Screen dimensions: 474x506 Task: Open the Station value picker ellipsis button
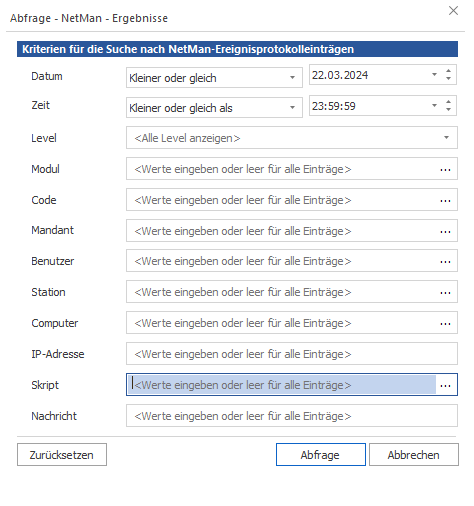(x=445, y=293)
